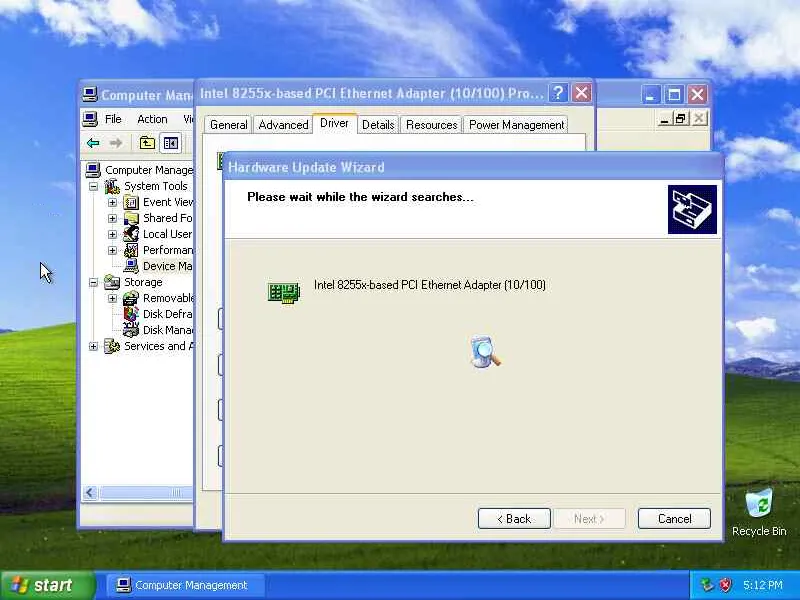Screen dimensions: 800x600
Task: Click the Back button in wizard
Action: point(514,519)
